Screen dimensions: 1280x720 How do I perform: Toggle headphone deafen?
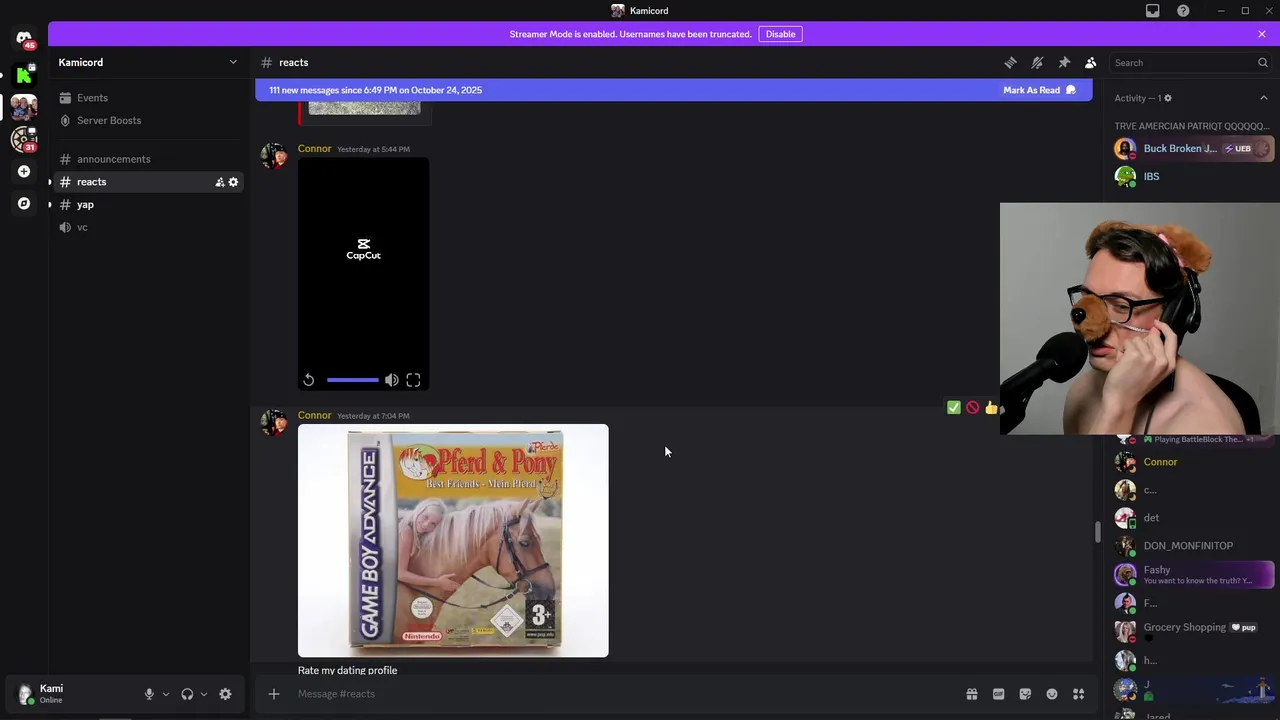click(x=187, y=694)
